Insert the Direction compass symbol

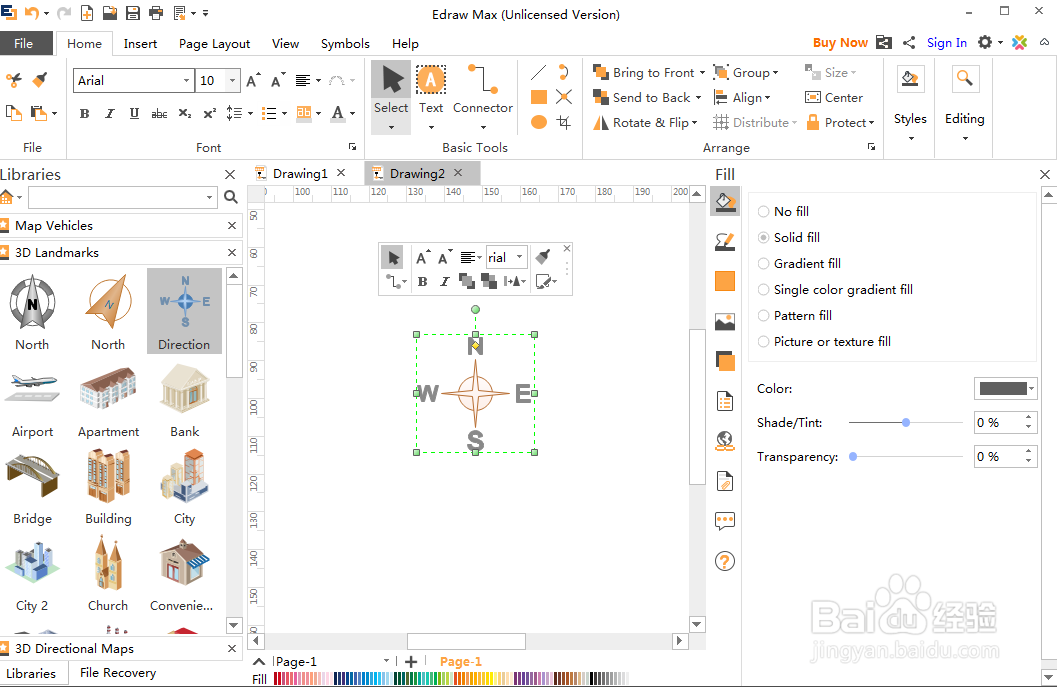click(x=185, y=311)
